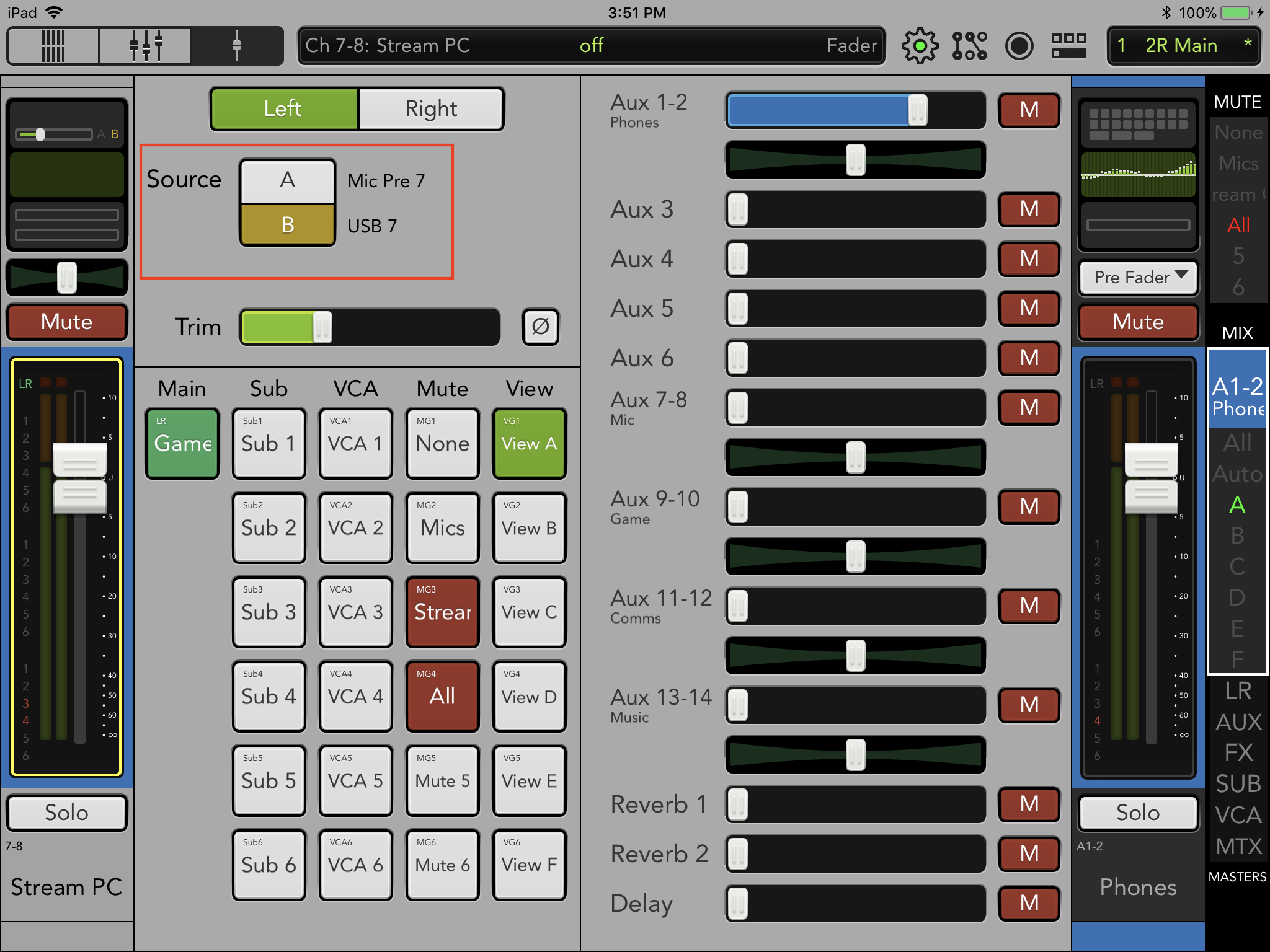Mute the Stream PC channel
The width and height of the screenshot is (1270, 952).
coord(67,322)
